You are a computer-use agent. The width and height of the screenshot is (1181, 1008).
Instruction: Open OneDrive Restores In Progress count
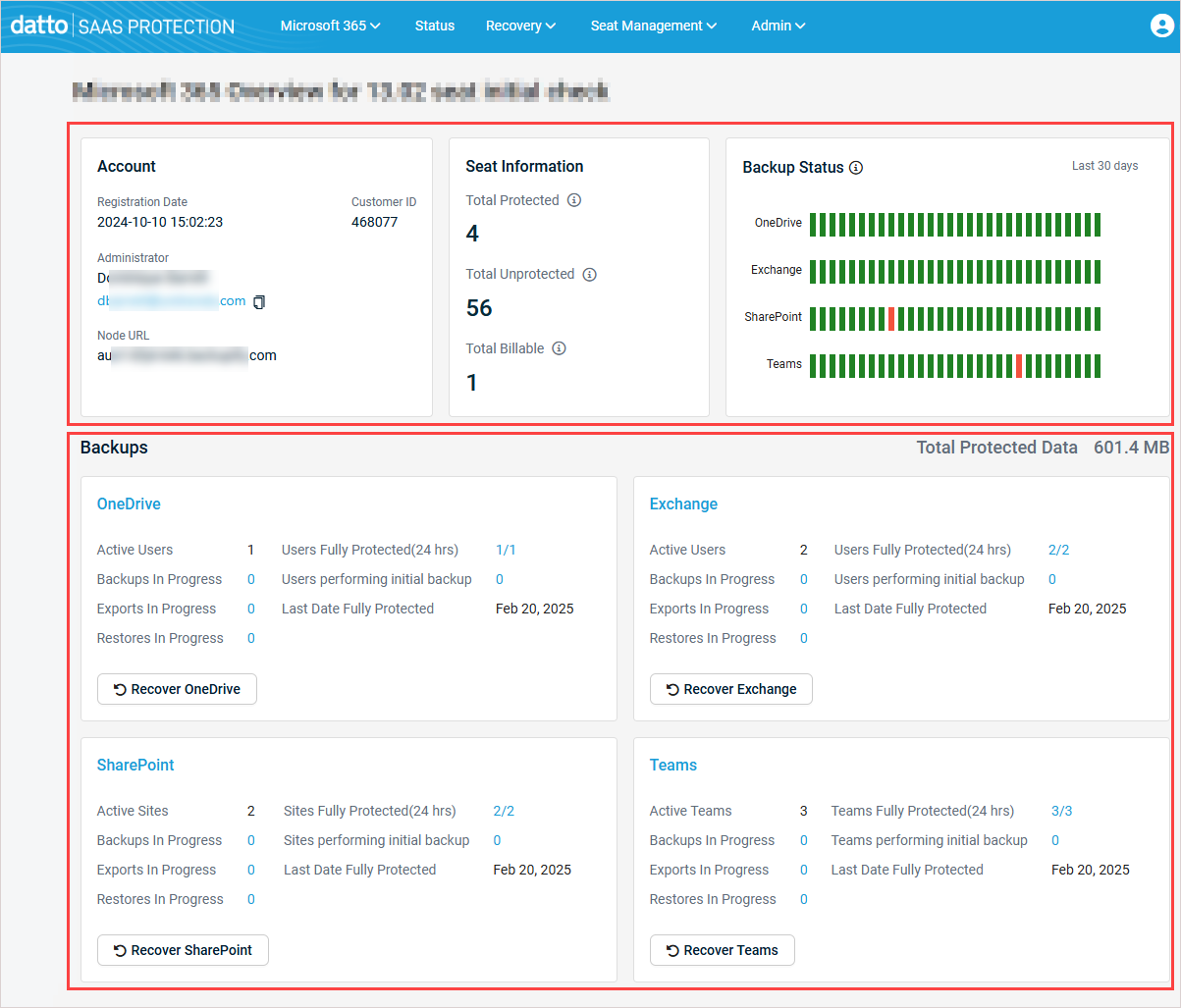(x=251, y=638)
